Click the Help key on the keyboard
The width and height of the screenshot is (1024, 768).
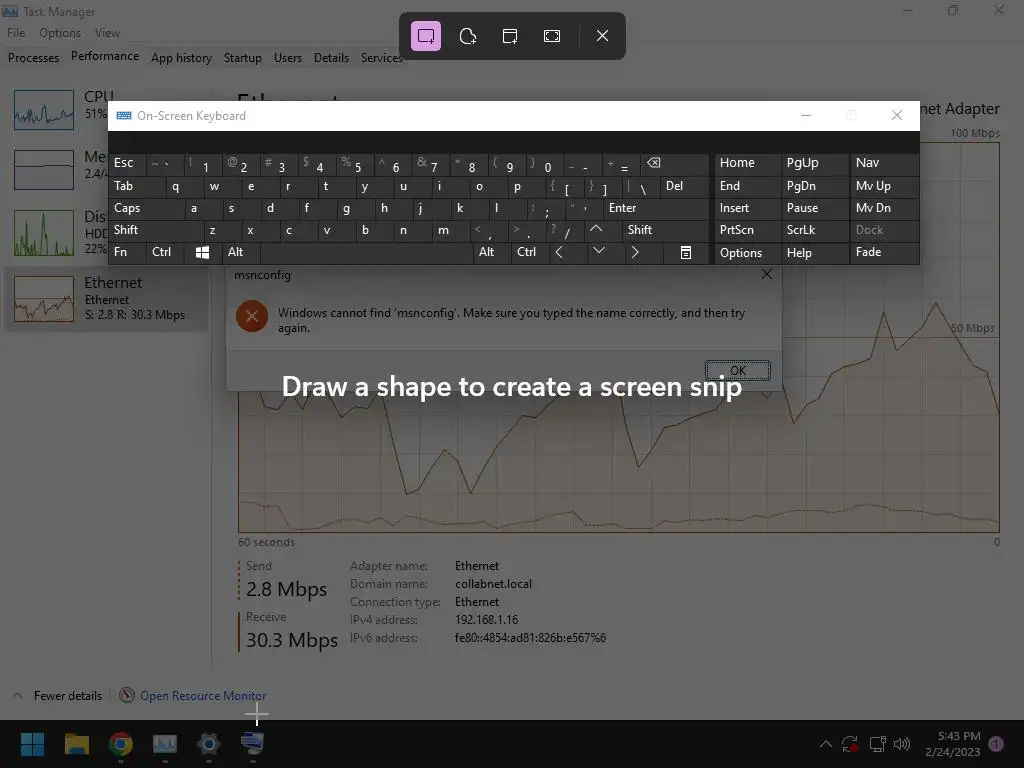(x=814, y=252)
